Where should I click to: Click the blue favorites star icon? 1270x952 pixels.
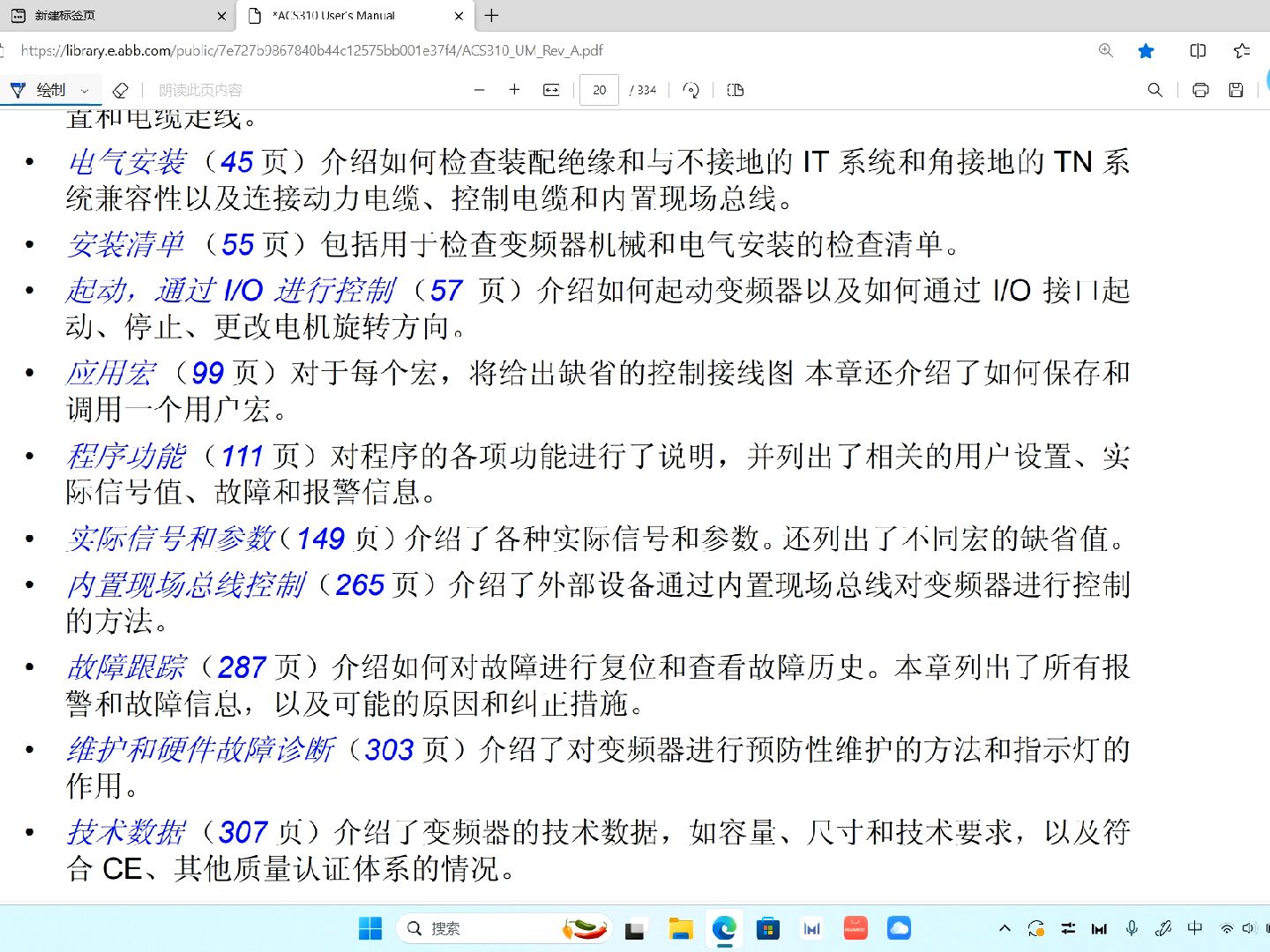tap(1146, 50)
